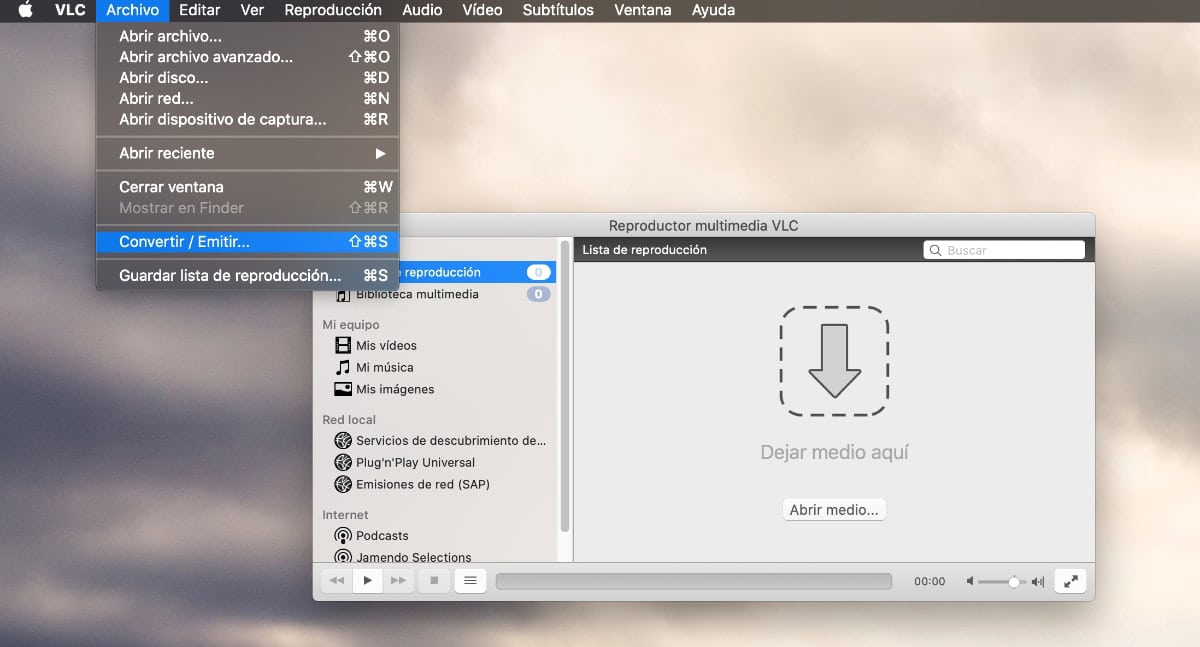
Task: Click the Jamendo Selections icon
Action: pos(343,557)
